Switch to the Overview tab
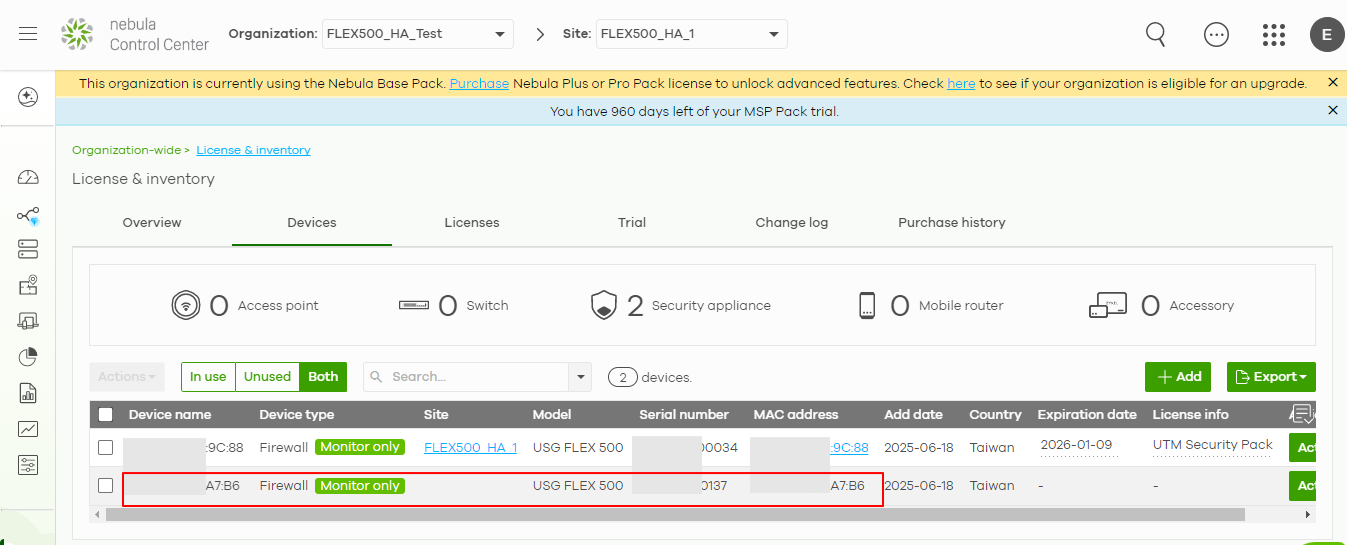 coord(152,222)
